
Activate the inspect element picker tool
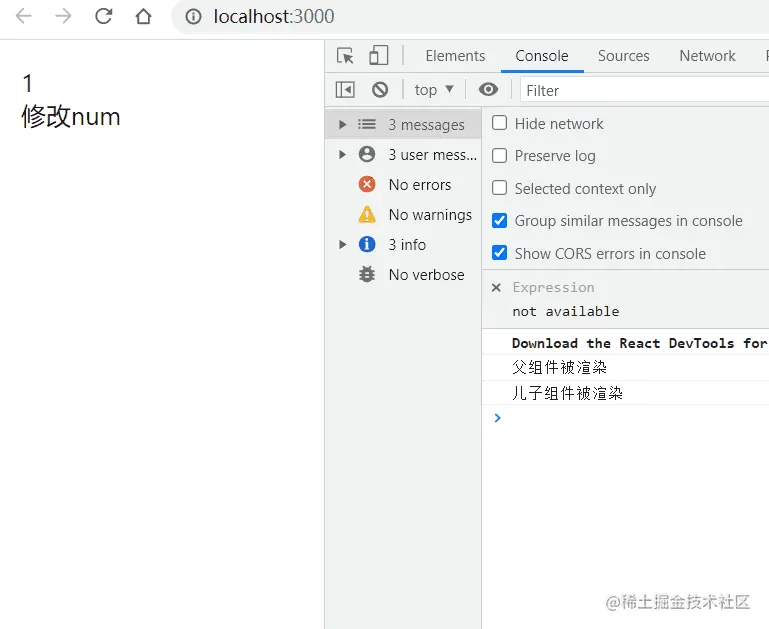[x=345, y=55]
